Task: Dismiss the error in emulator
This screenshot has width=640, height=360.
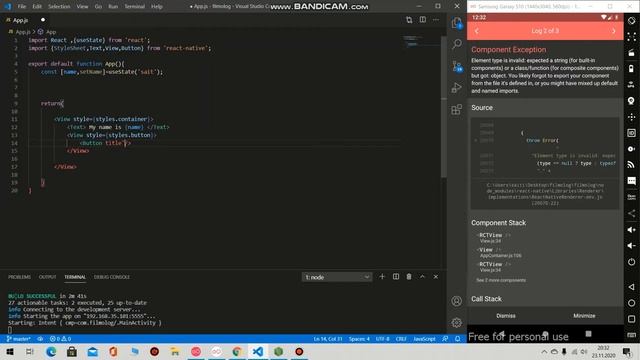Action: tap(506, 316)
